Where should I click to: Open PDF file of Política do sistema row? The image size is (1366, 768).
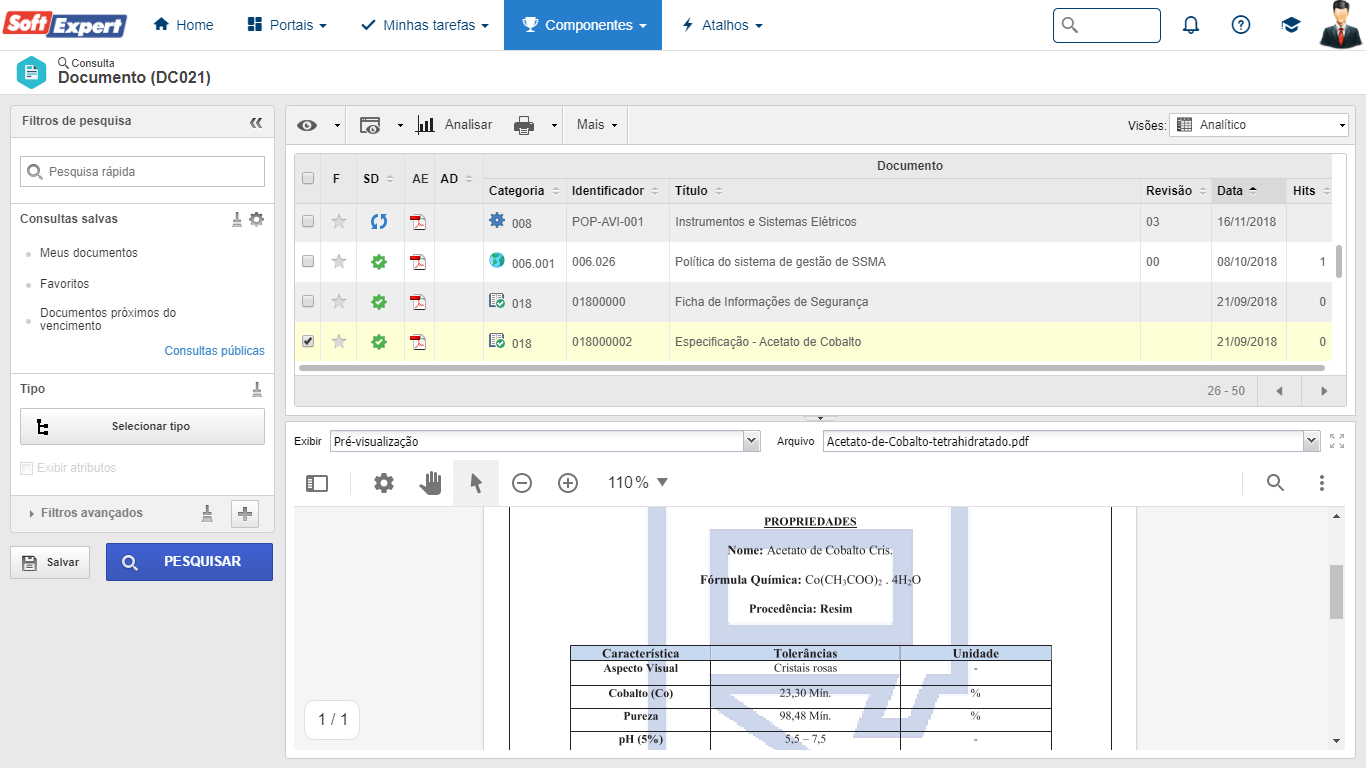coord(418,262)
